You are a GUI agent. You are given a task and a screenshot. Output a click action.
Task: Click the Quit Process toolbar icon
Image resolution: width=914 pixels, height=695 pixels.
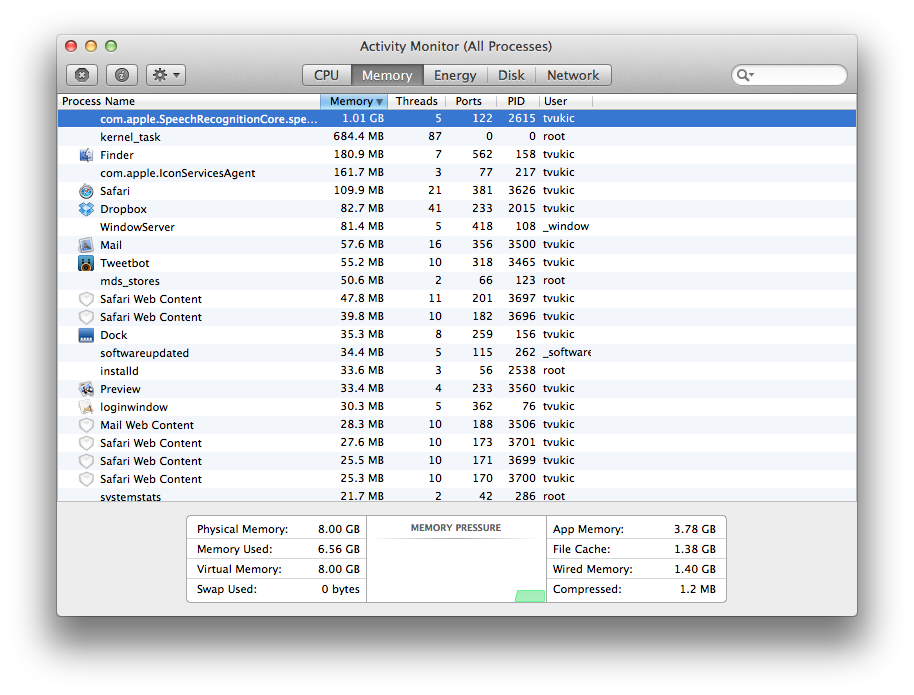point(82,75)
